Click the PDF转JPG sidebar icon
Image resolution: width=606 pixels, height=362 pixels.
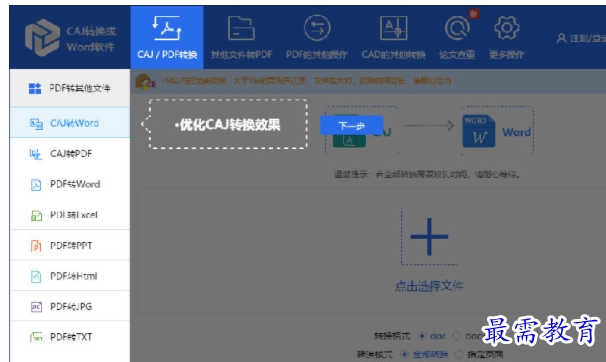pyautogui.click(x=36, y=307)
